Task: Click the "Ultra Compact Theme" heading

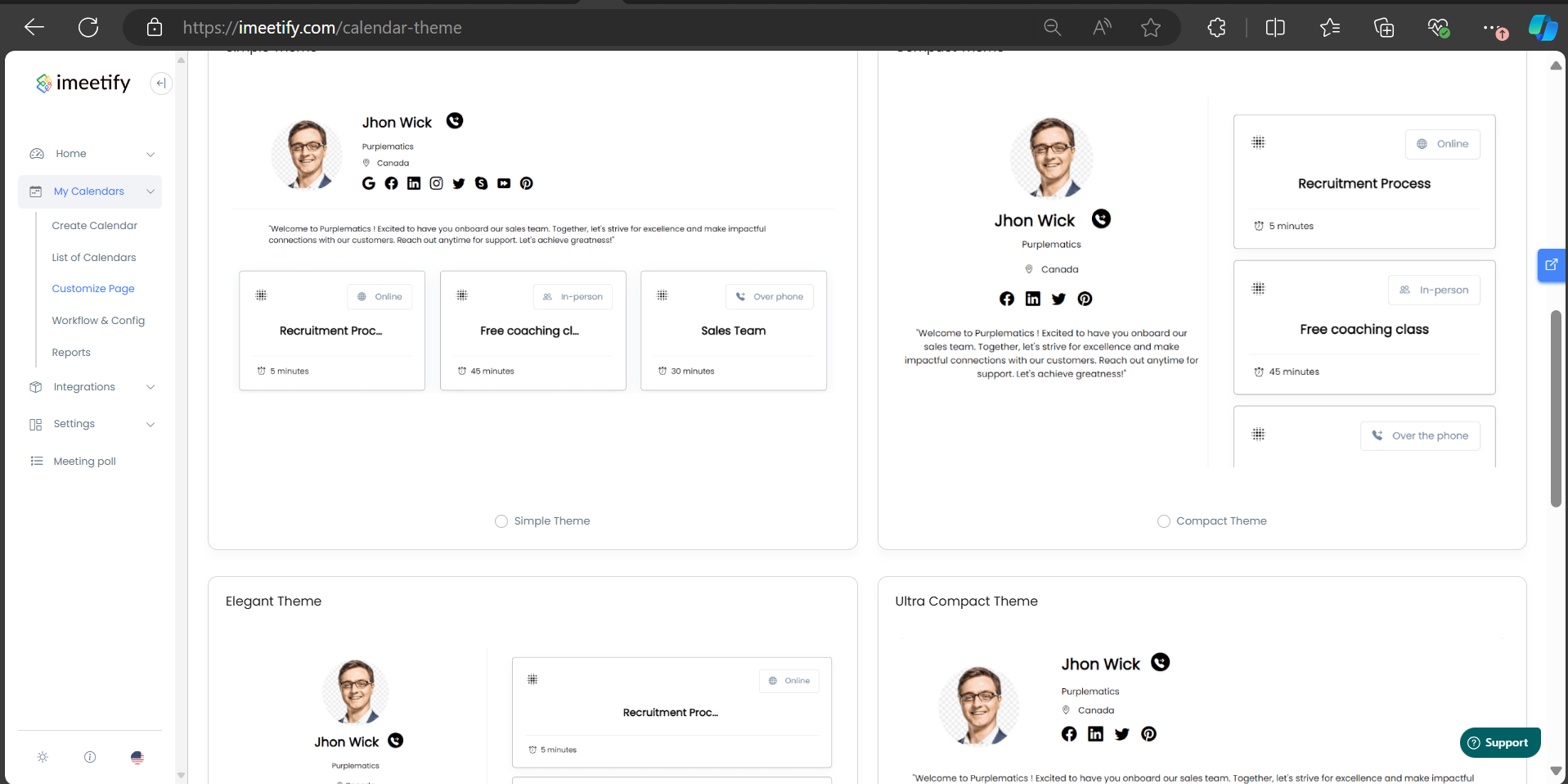Action: [x=966, y=602]
